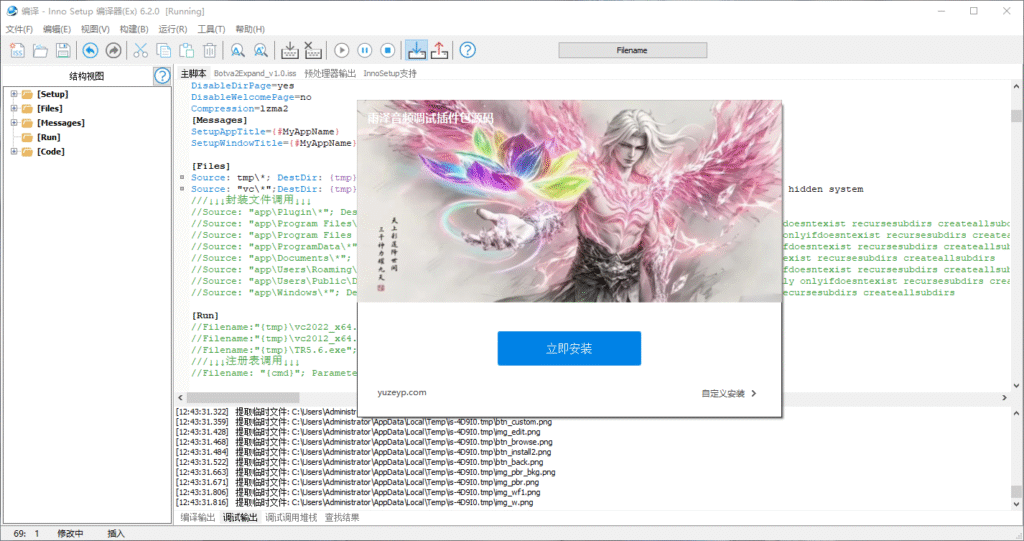Click the log line ending btn_back.png
1024x541 pixels.
[x=359, y=462]
